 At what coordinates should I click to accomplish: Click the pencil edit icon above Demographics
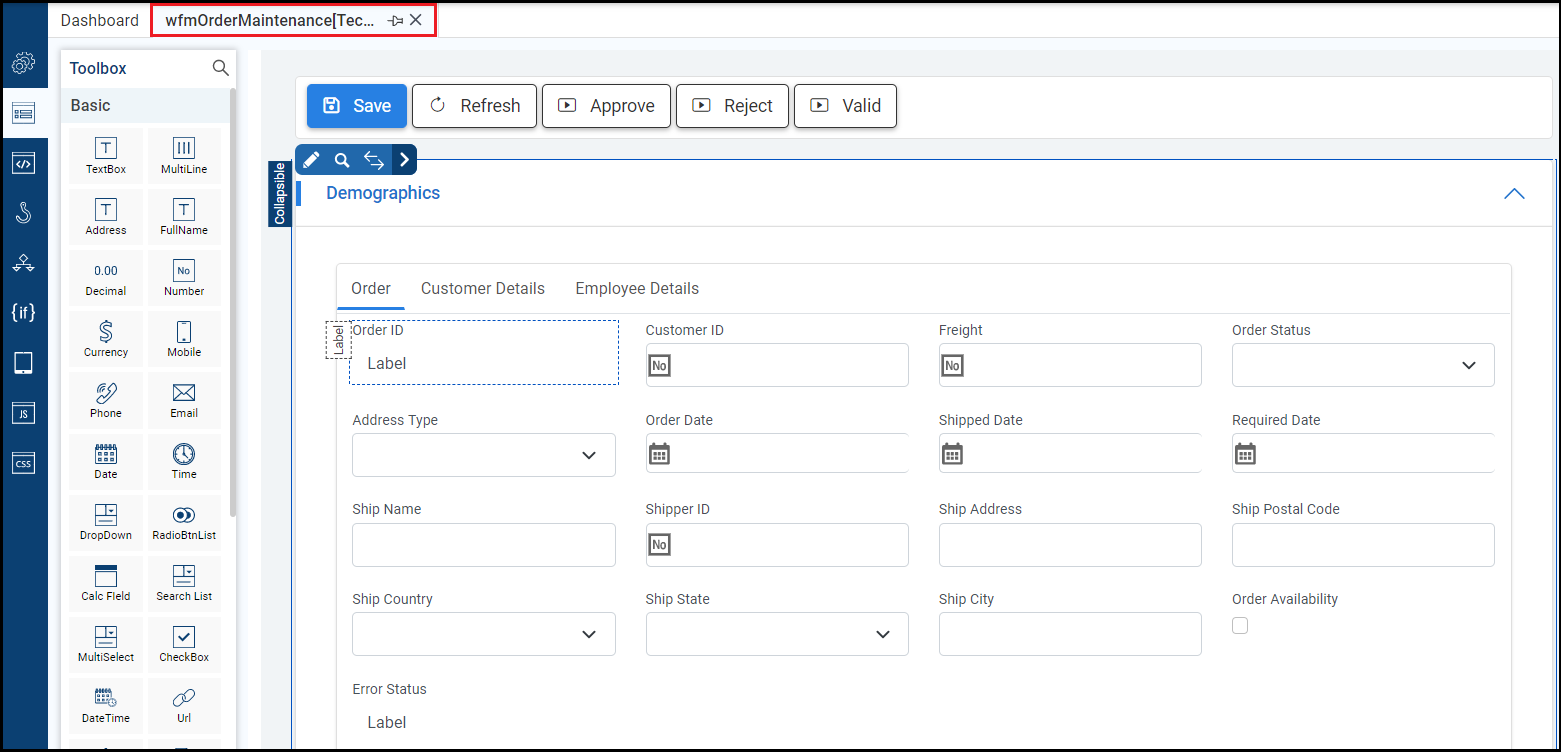click(311, 160)
